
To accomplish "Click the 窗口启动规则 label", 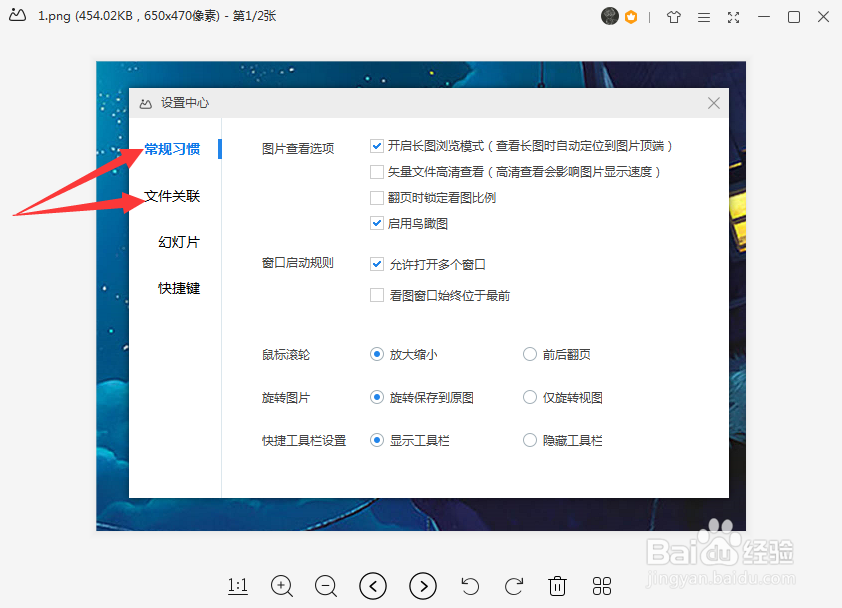I will [x=297, y=263].
